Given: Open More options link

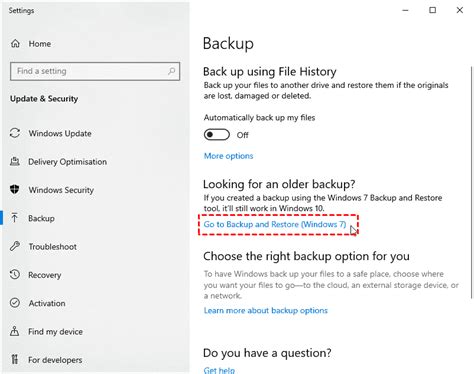Looking at the screenshot, I should [x=228, y=156].
